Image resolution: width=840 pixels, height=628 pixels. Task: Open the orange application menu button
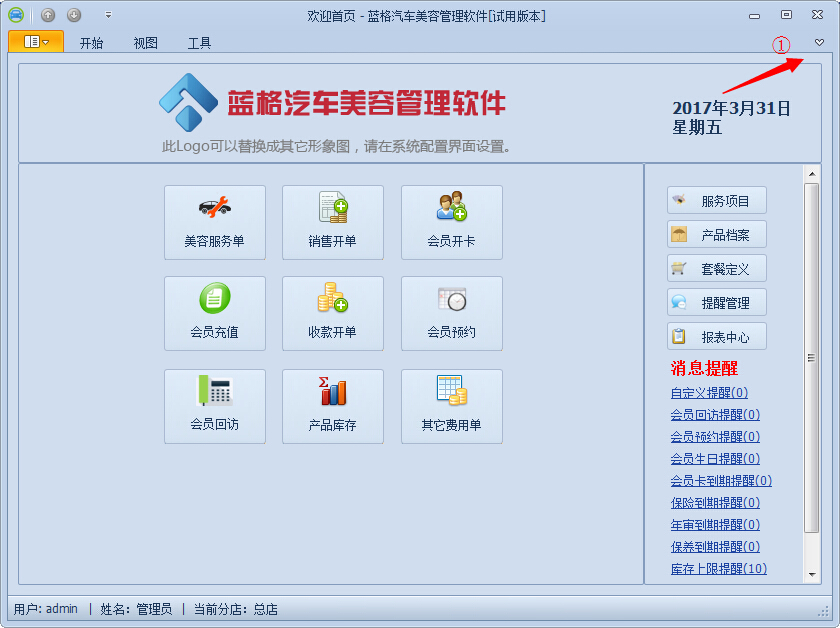tap(36, 42)
